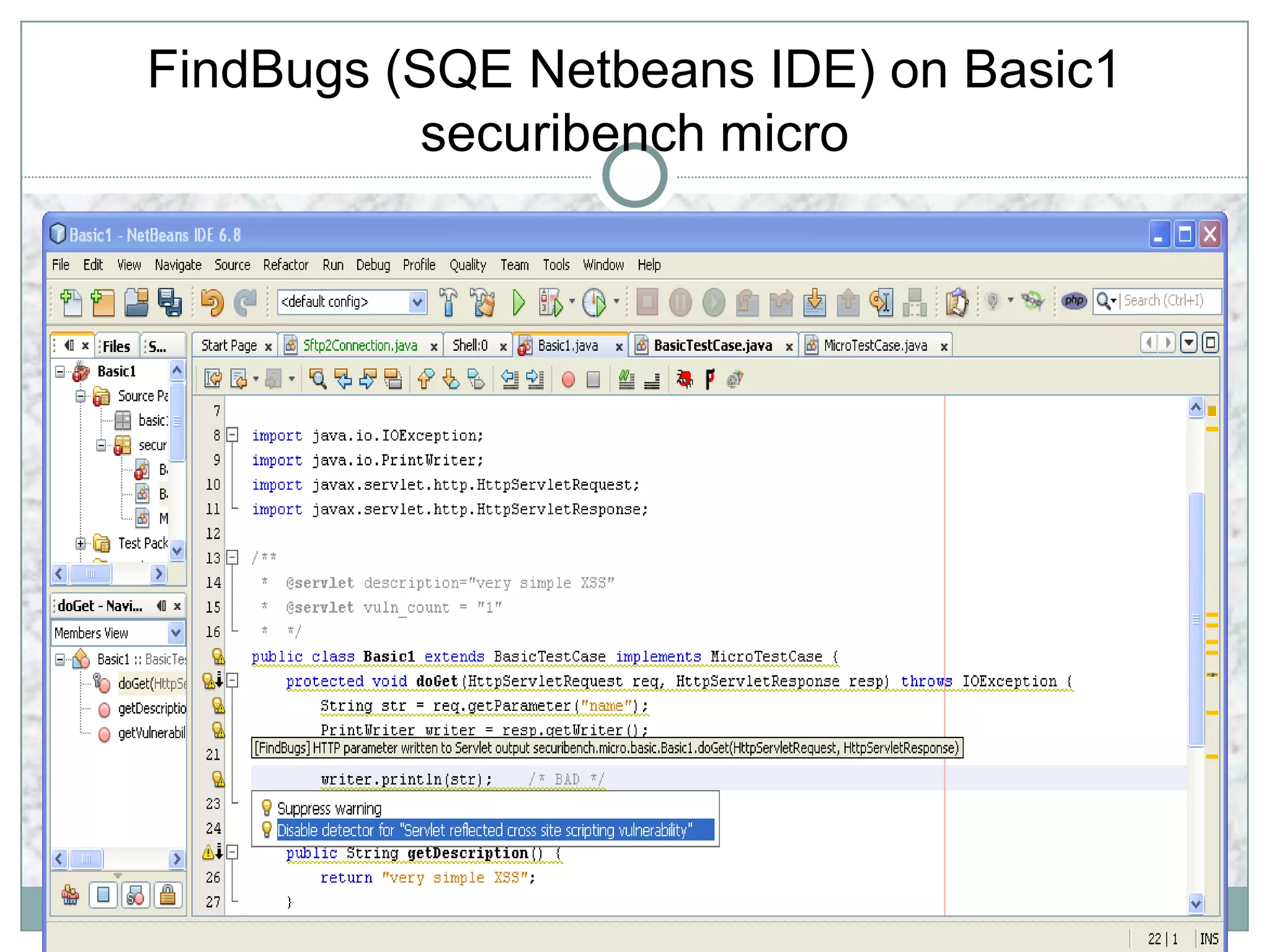Open the Quality menu

click(x=468, y=265)
